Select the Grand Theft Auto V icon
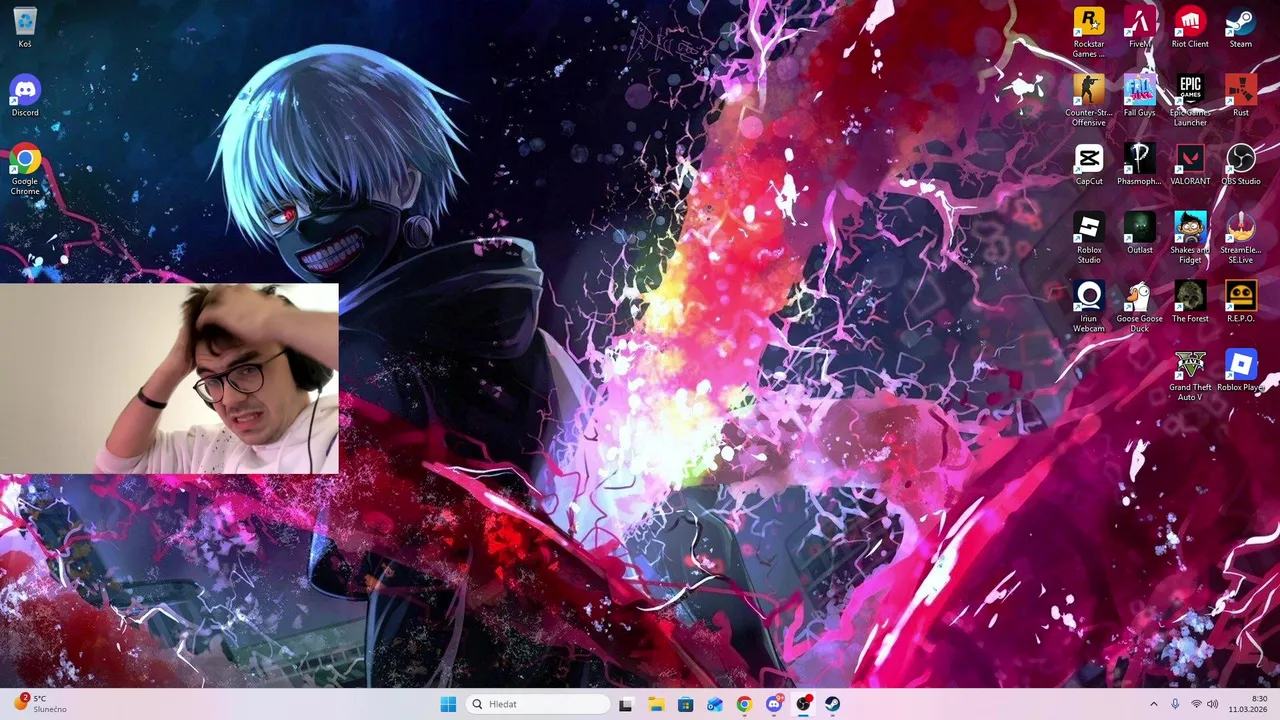Screen dimensions: 1280x720 (x=1190, y=377)
